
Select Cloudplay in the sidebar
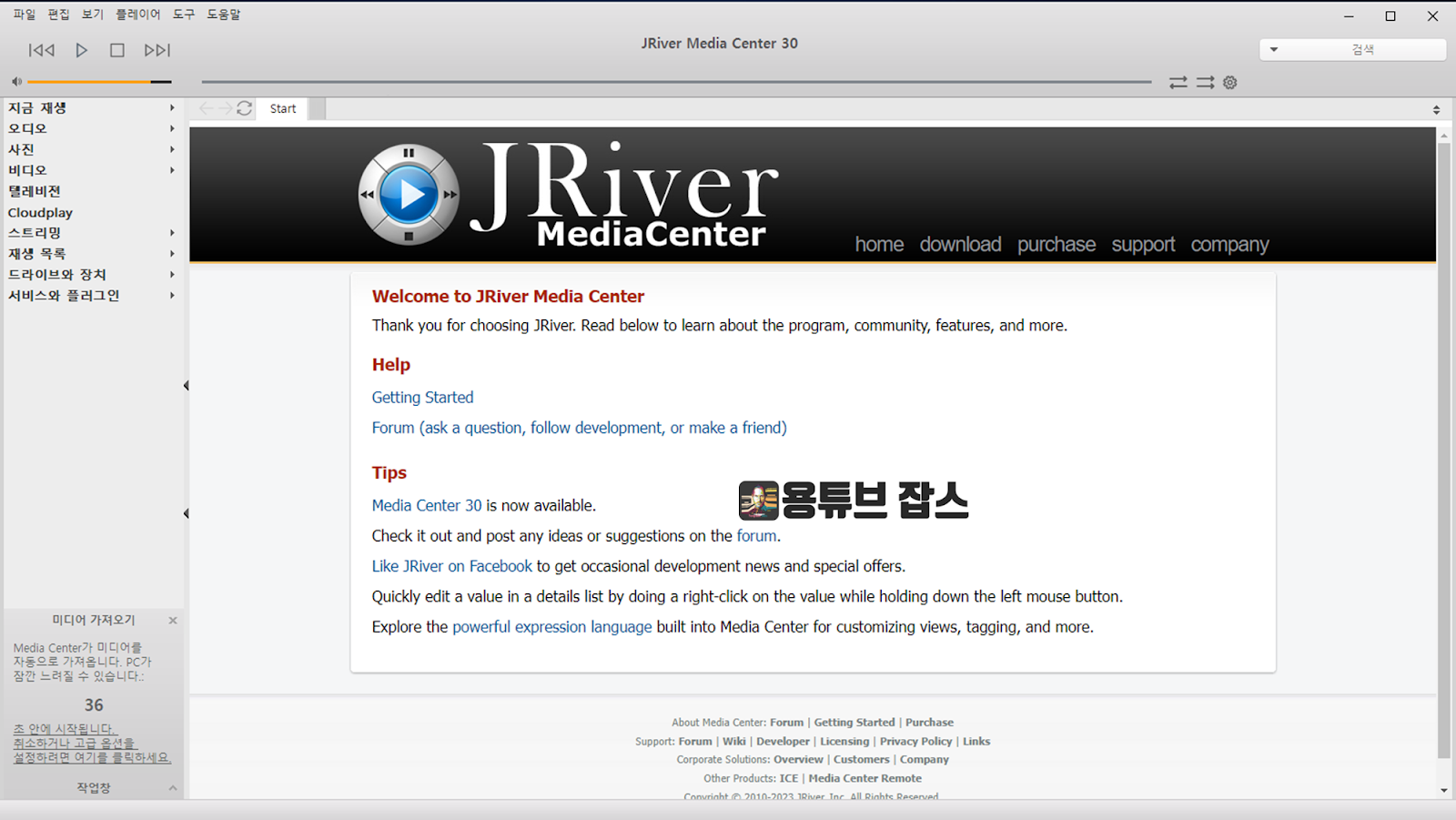(40, 212)
